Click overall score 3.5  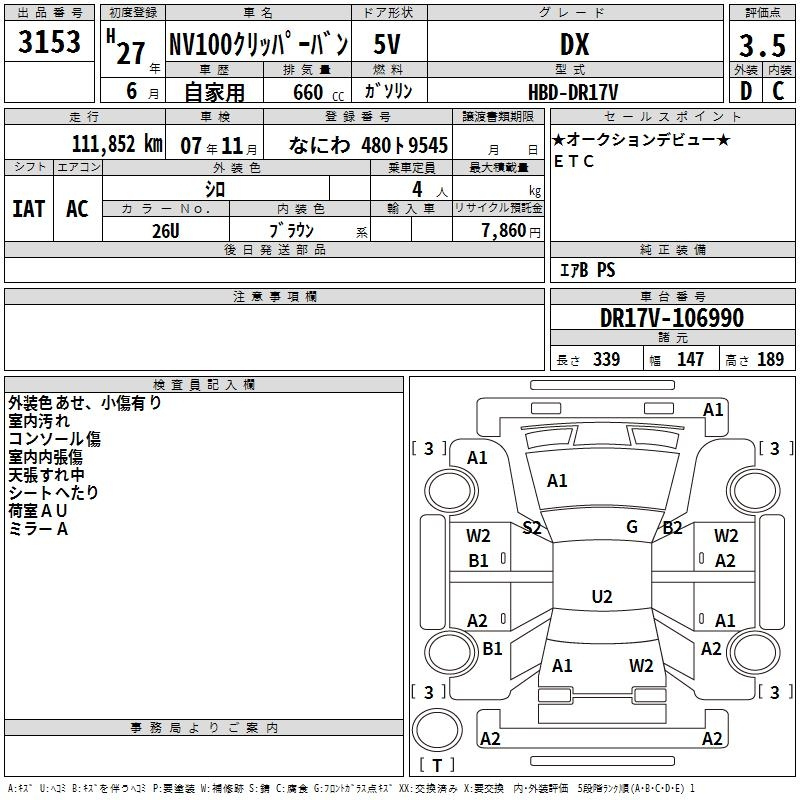click(x=762, y=46)
